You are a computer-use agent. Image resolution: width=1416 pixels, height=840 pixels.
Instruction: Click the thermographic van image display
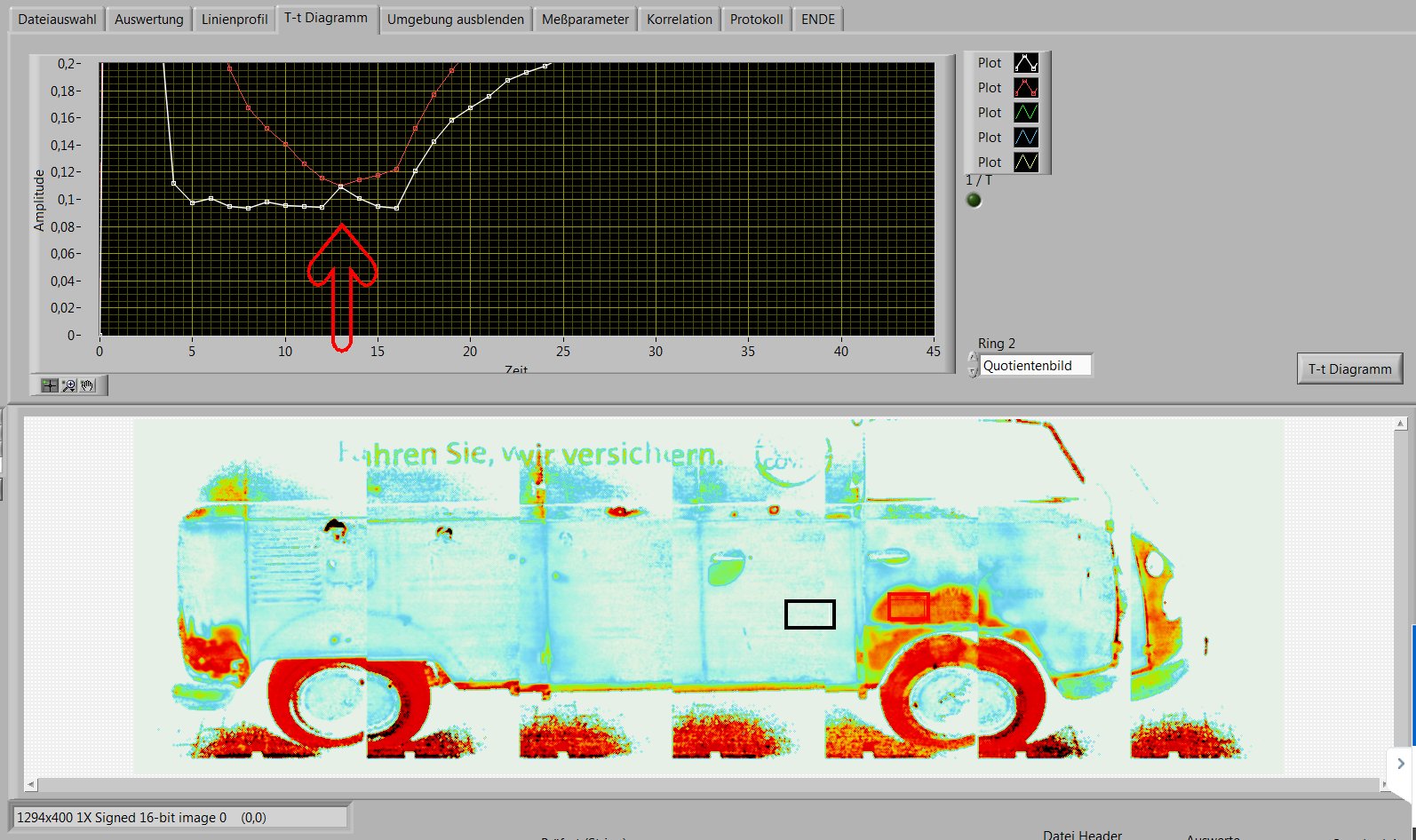(708, 597)
